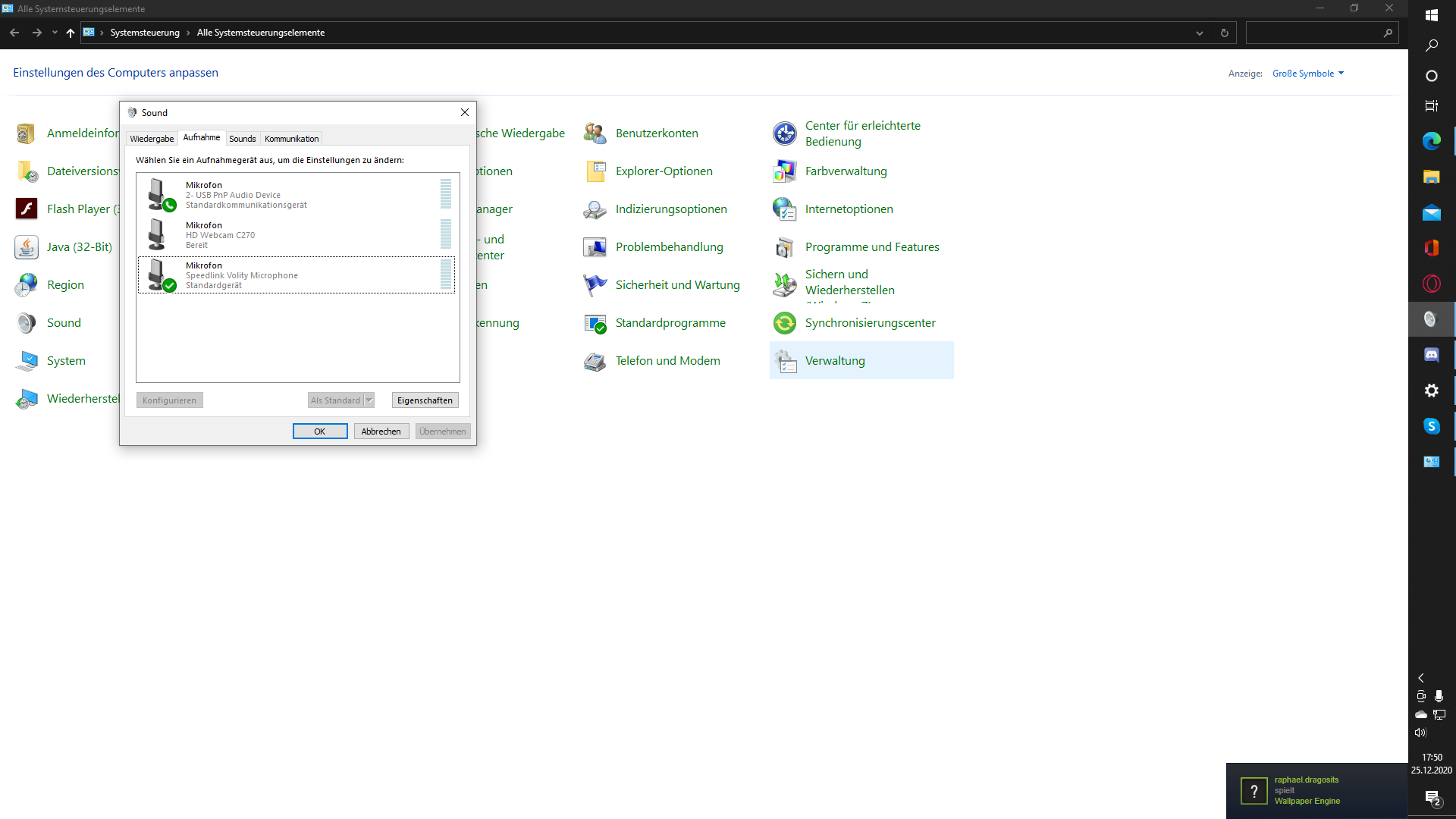Image resolution: width=1456 pixels, height=819 pixels.
Task: Click the Eigenschaften button
Action: click(x=425, y=400)
